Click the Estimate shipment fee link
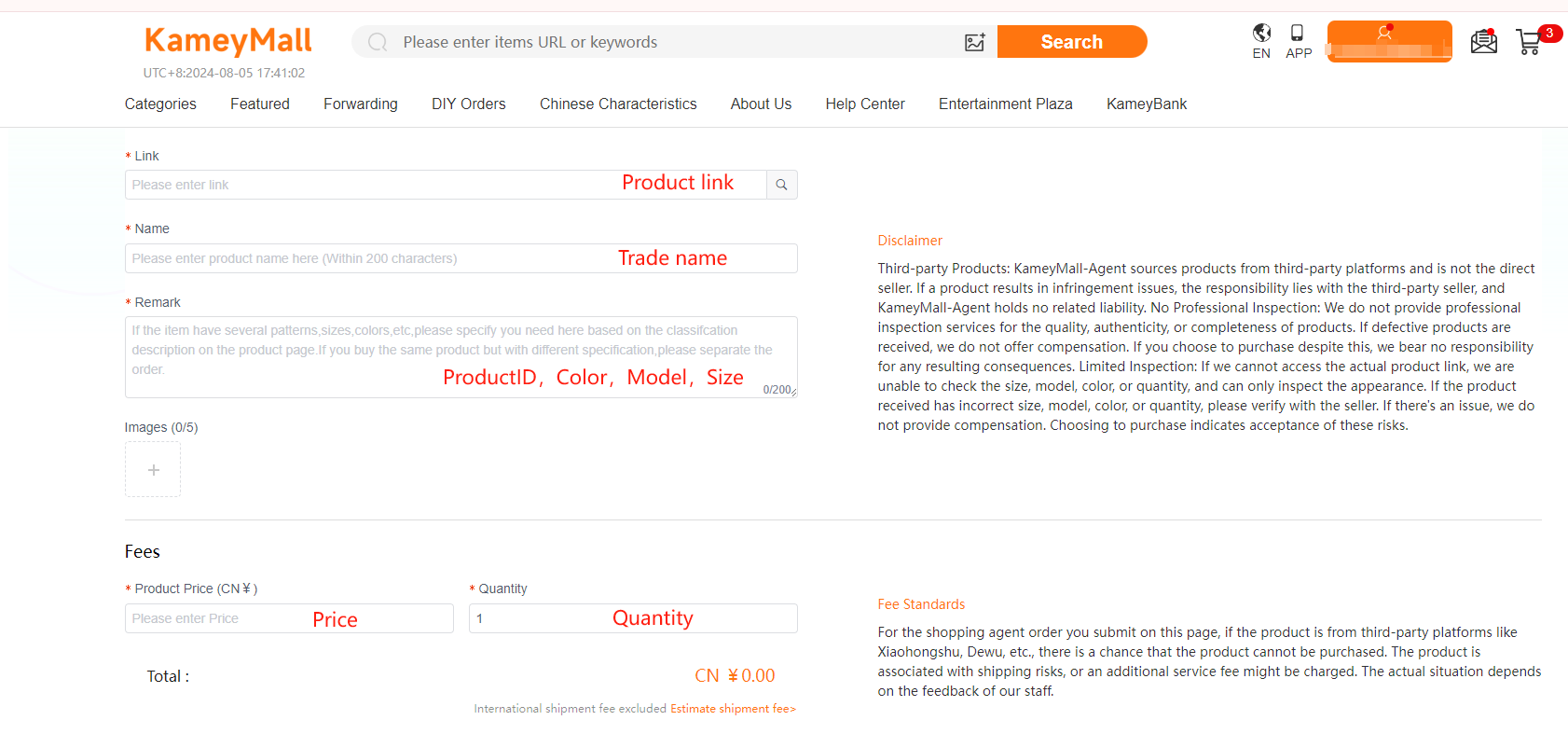This screenshot has height=734, width=1568. [x=733, y=709]
